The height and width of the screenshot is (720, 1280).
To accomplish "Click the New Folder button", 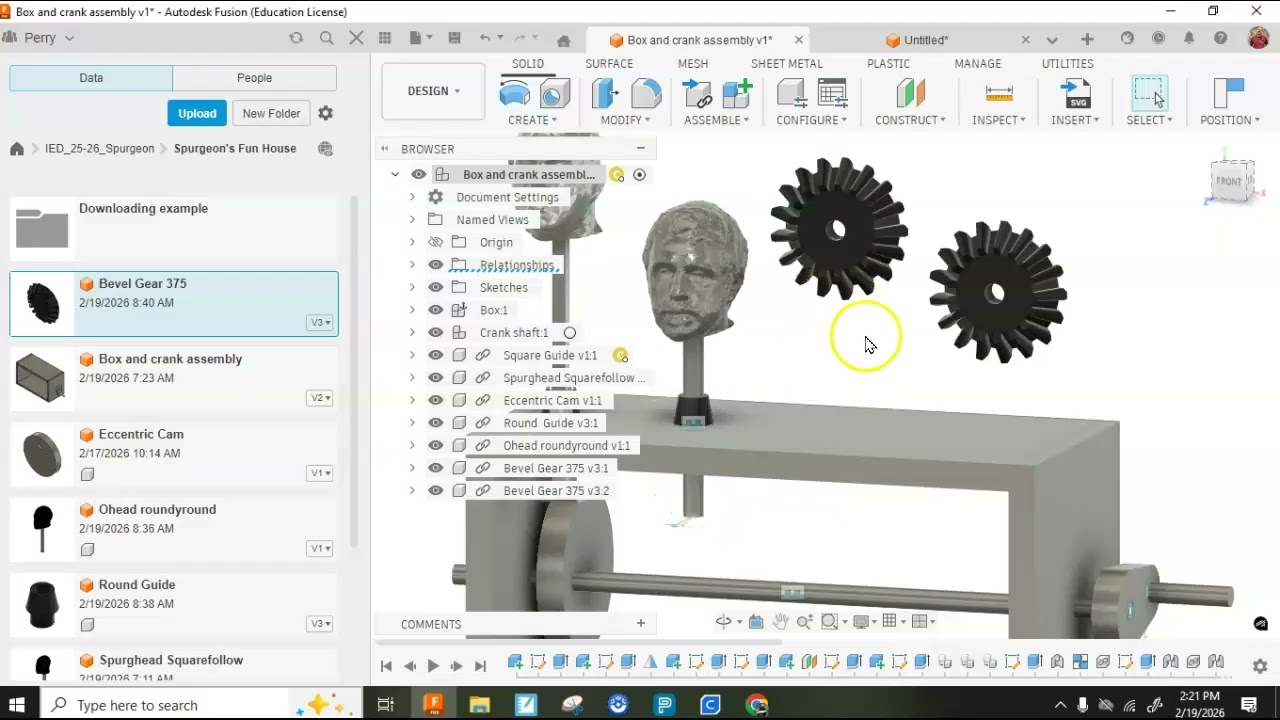I will coord(271,113).
